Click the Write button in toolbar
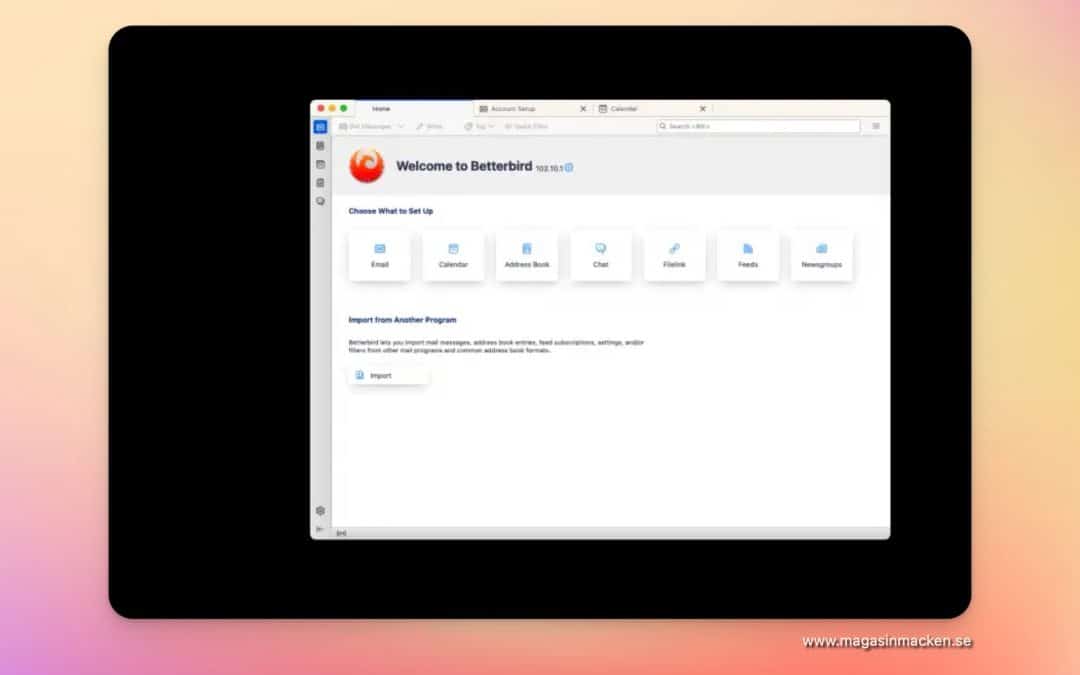The width and height of the screenshot is (1080, 675). [x=429, y=127]
